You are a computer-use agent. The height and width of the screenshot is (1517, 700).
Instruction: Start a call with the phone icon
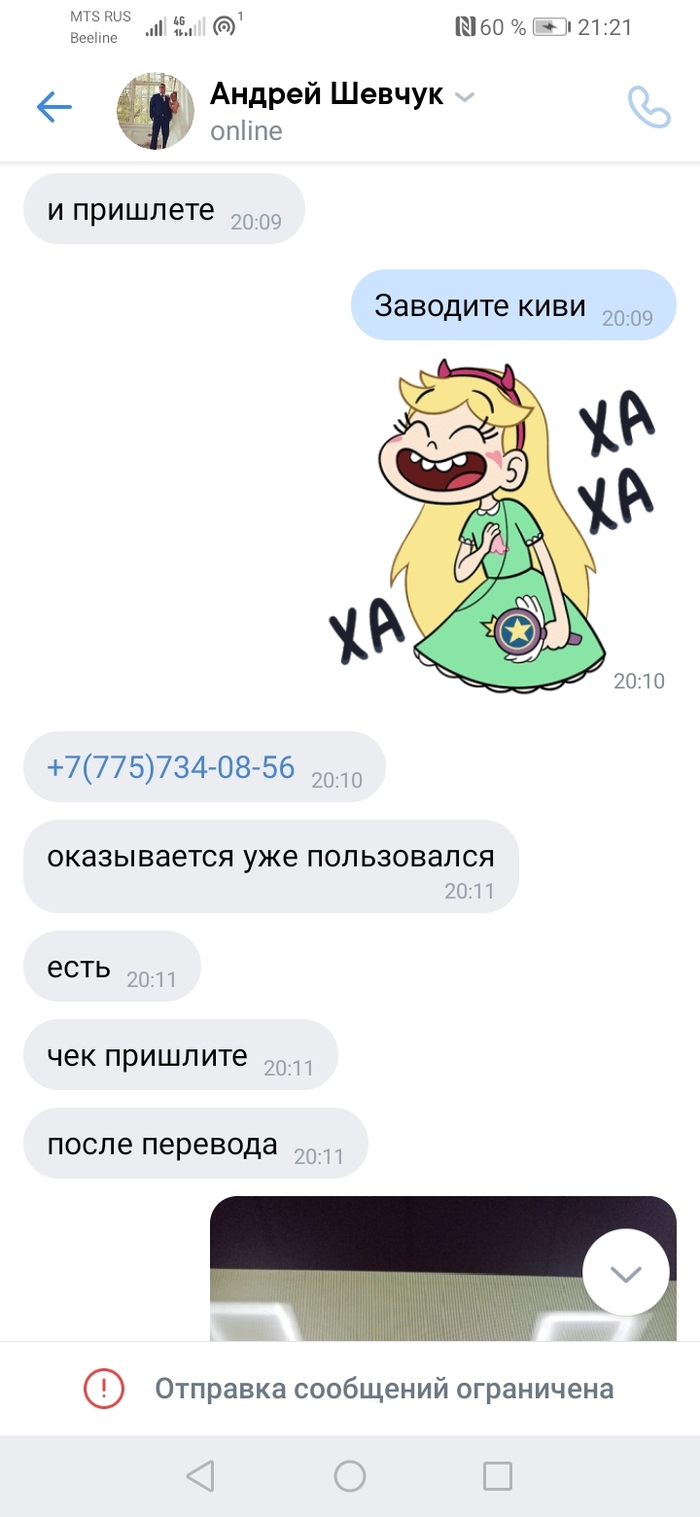click(x=648, y=107)
